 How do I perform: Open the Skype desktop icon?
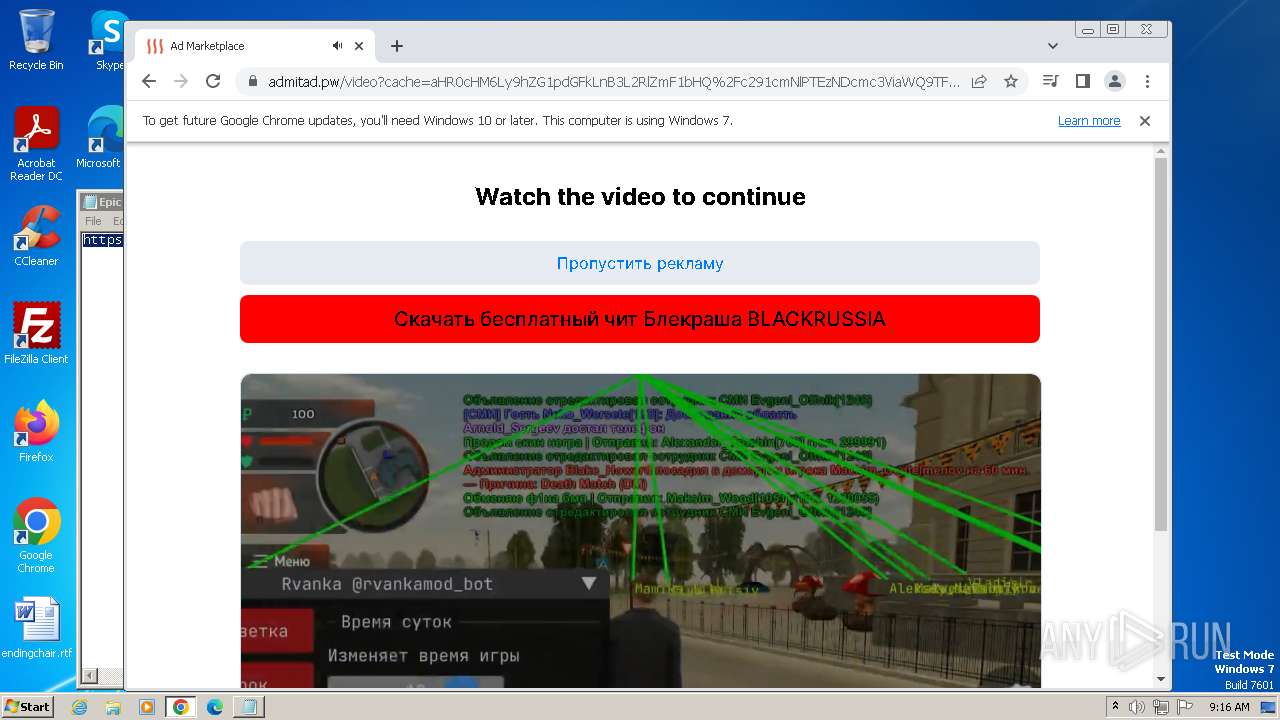click(x=108, y=40)
